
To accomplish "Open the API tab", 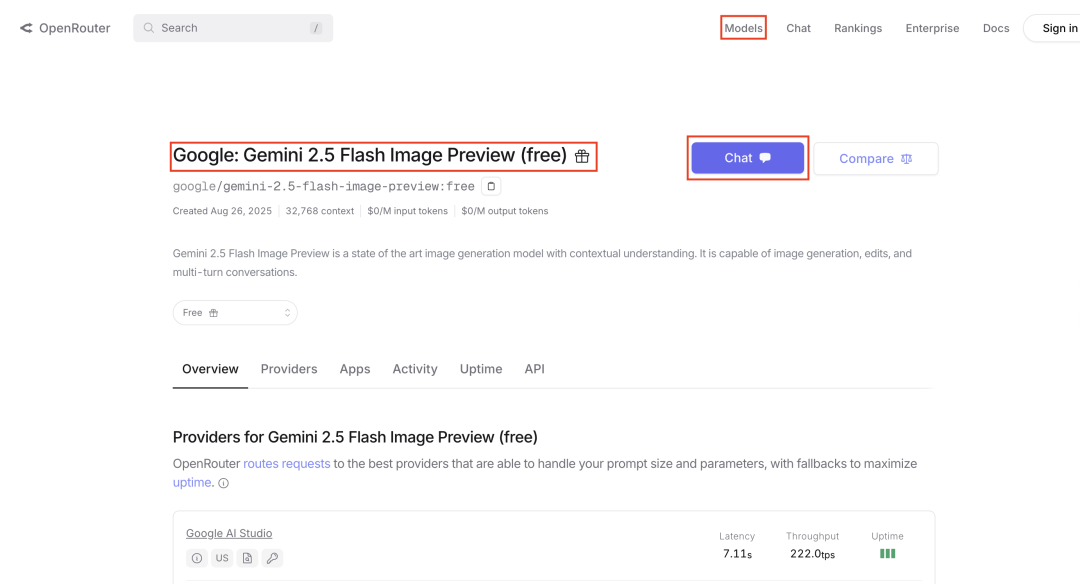I will pos(534,369).
